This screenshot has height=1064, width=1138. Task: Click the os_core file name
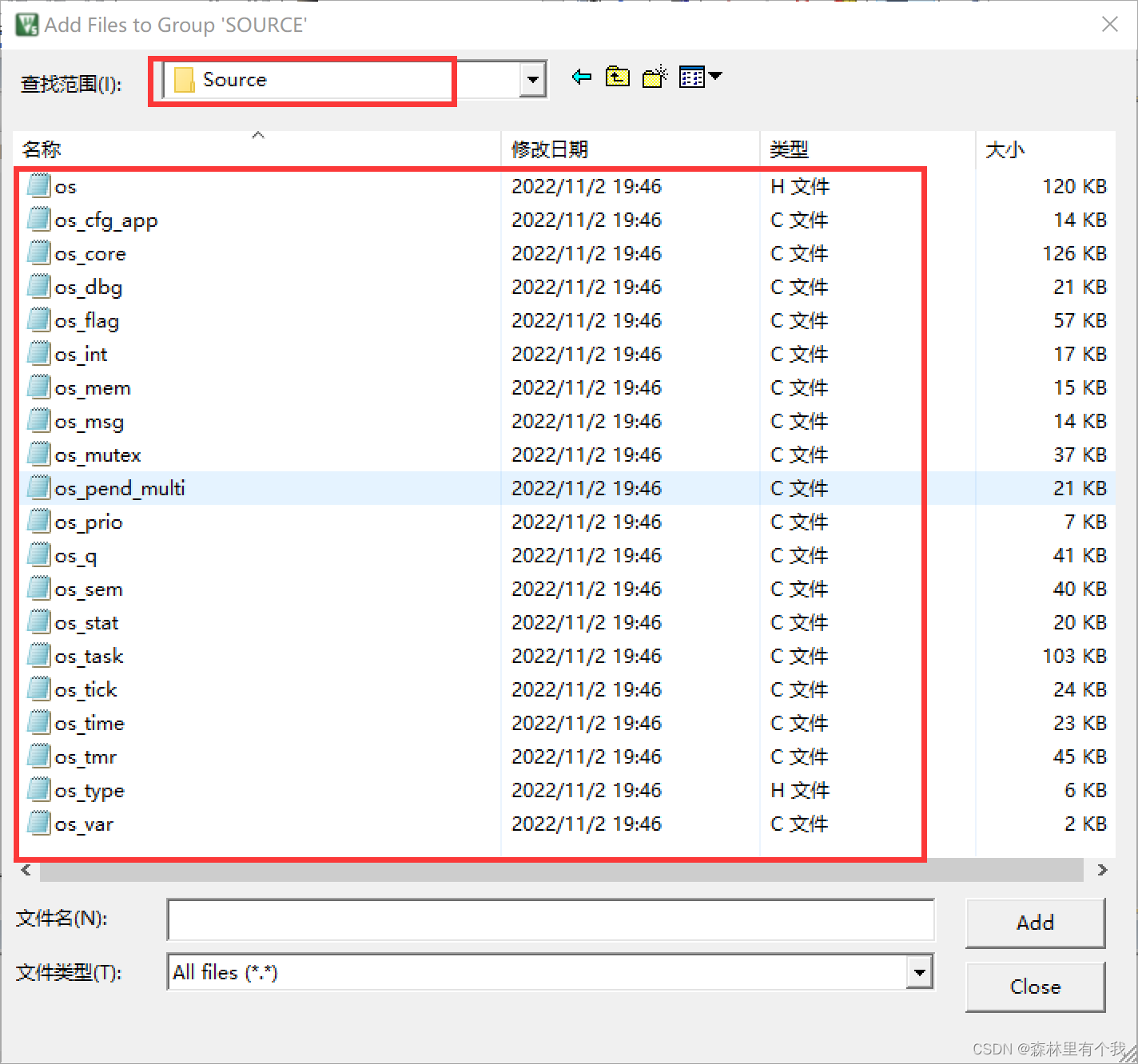point(90,254)
